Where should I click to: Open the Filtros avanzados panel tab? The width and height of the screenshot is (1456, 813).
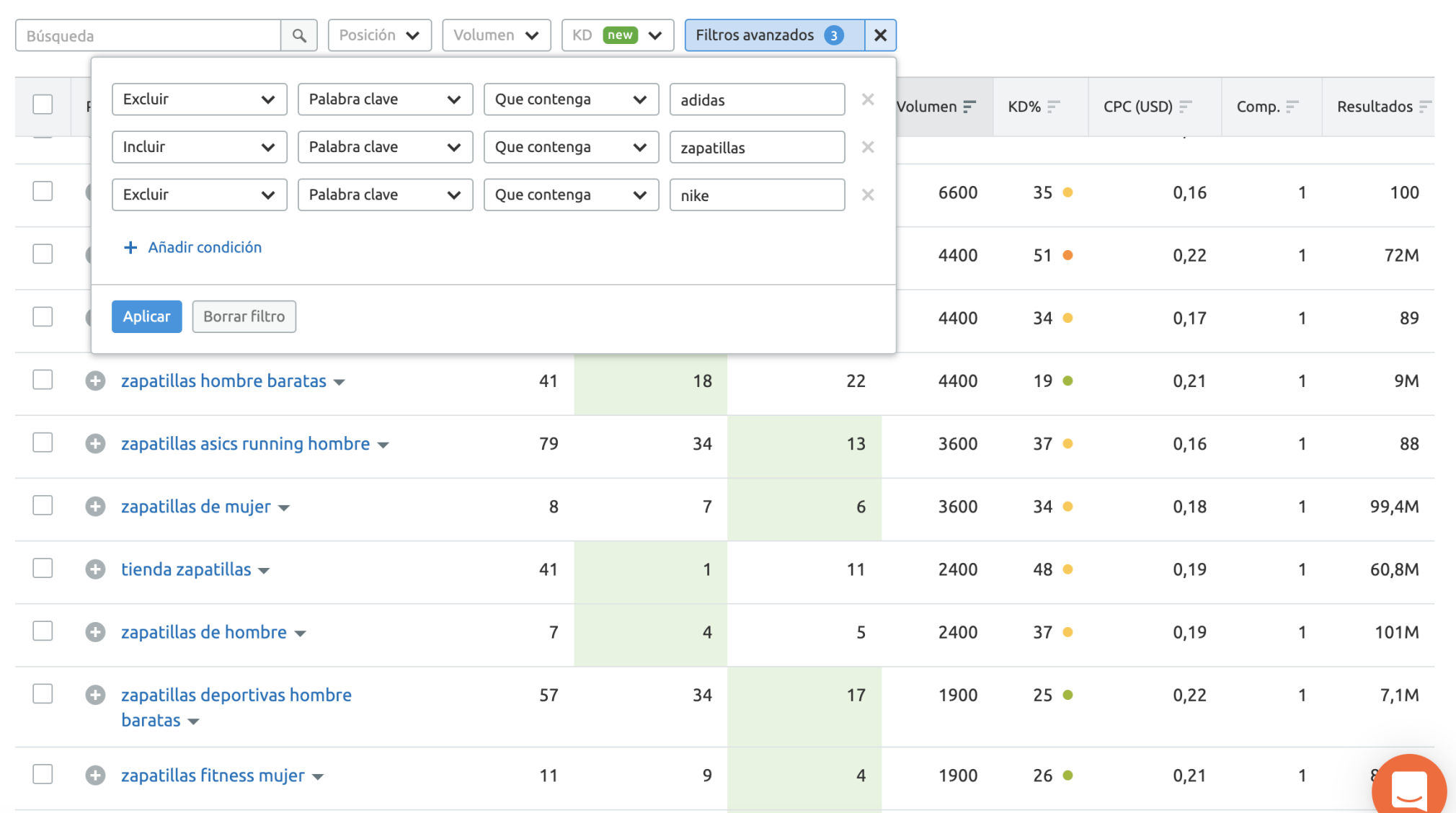click(x=773, y=35)
